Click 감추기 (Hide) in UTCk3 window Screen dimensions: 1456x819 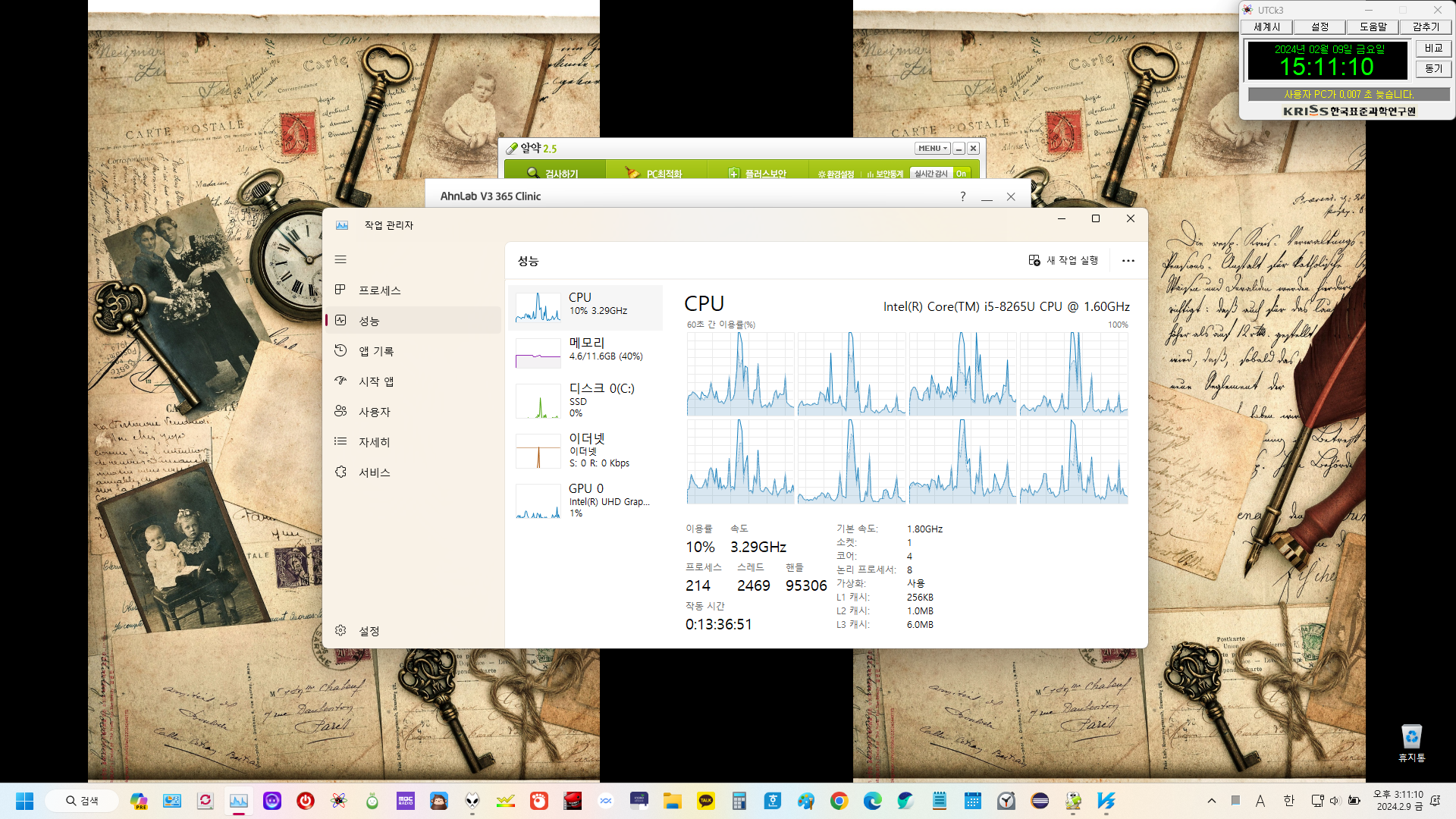(1426, 27)
